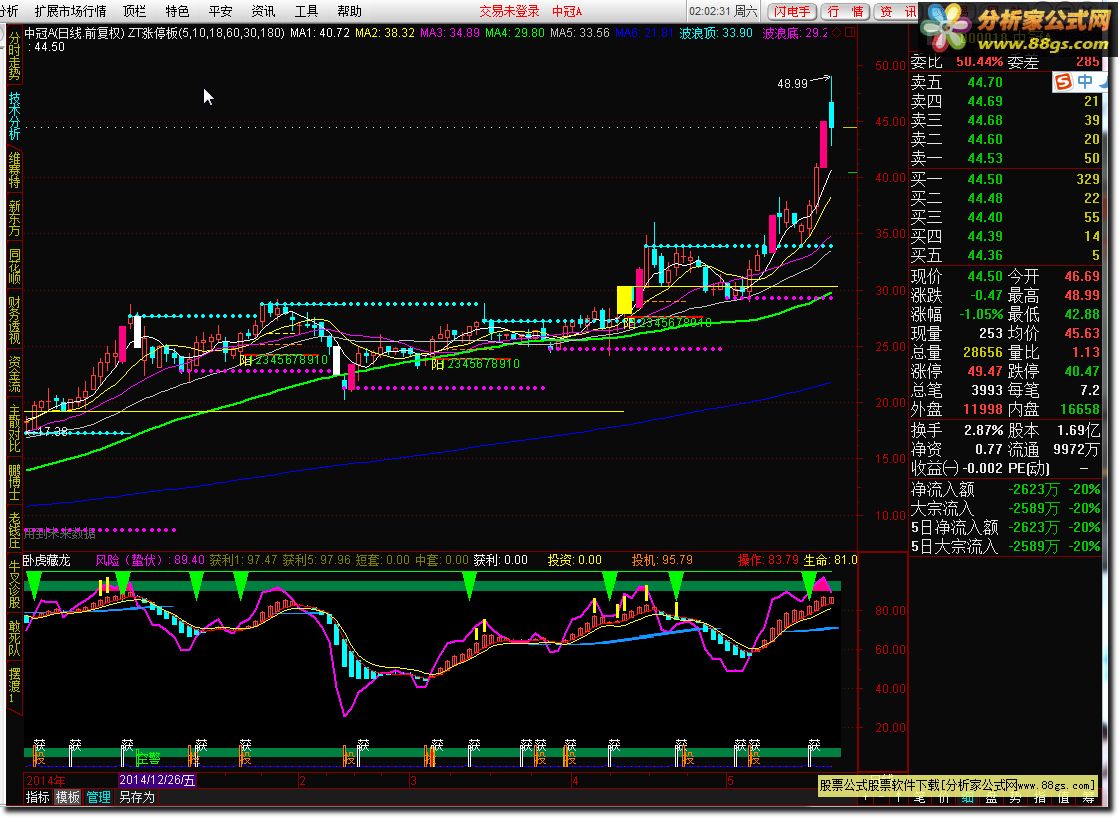1120x818 pixels.
Task: Open the 工具 menu
Action: pos(306,11)
